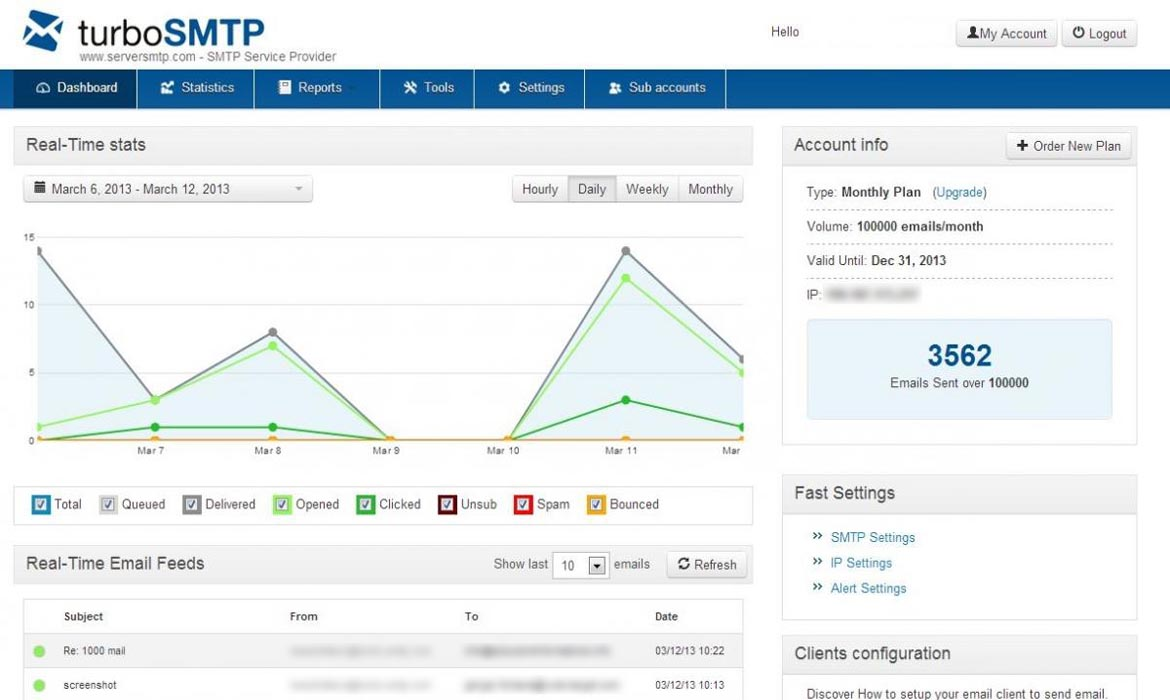The width and height of the screenshot is (1170, 700).
Task: Click the Dashboard gauge icon
Action: coord(43,88)
